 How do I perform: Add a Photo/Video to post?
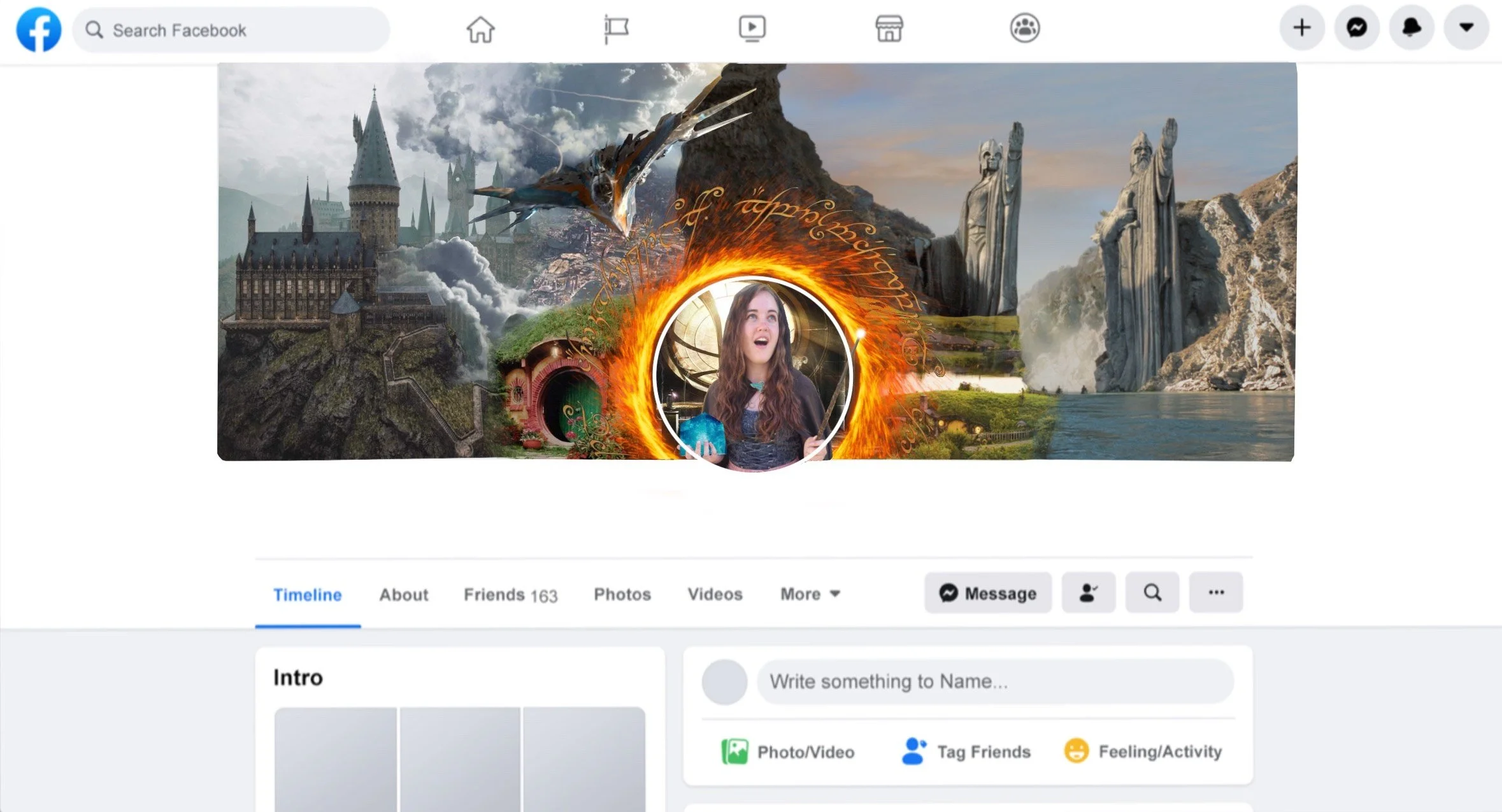[788, 752]
